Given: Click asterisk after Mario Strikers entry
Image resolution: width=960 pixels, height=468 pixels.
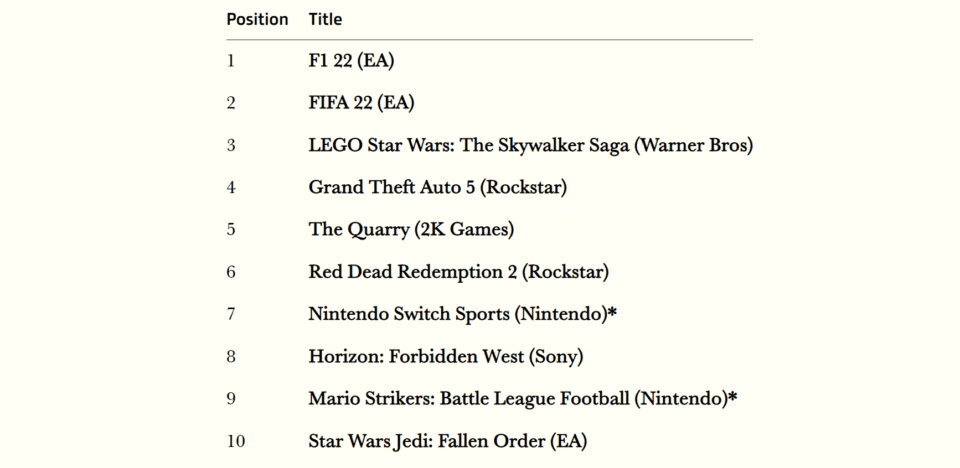Looking at the screenshot, I should 732,397.
